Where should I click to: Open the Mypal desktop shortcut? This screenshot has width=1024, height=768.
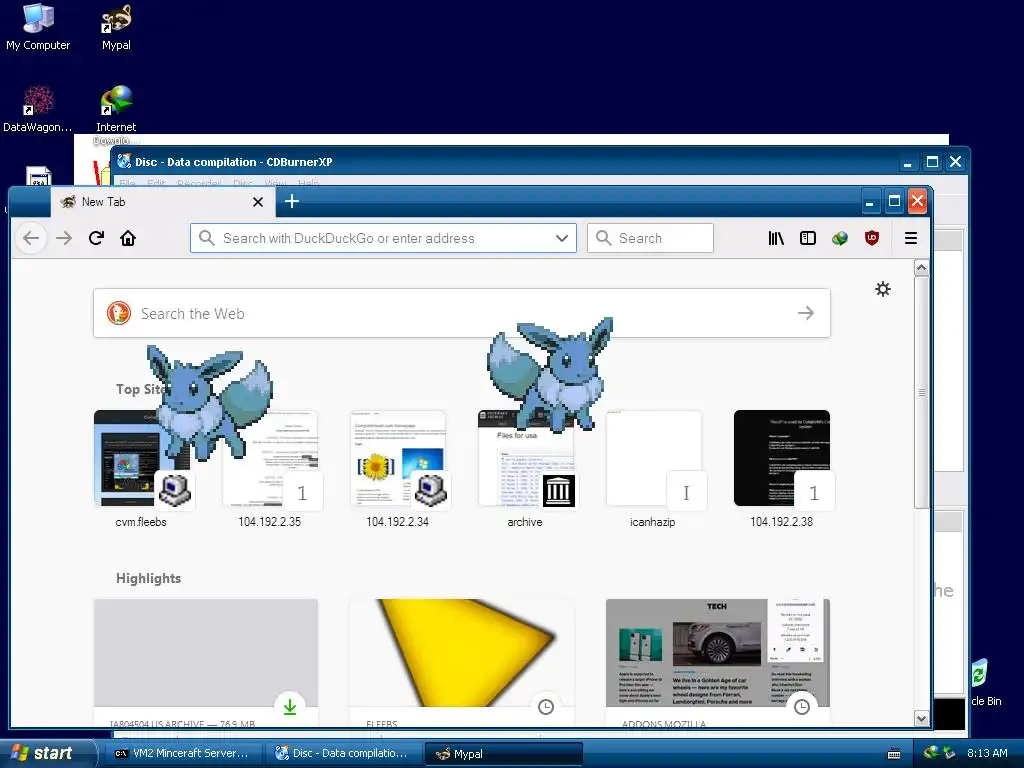click(x=116, y=27)
